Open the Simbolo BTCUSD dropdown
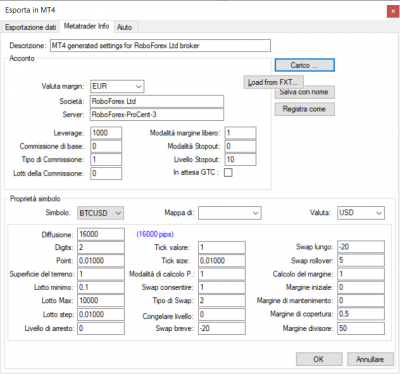This screenshot has height=374, width=400. point(100,213)
